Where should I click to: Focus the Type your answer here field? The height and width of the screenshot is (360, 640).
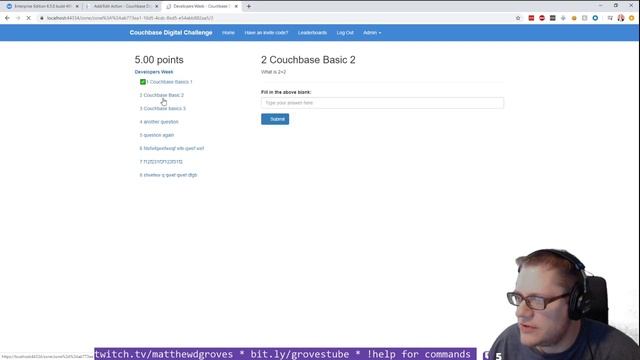tap(382, 103)
